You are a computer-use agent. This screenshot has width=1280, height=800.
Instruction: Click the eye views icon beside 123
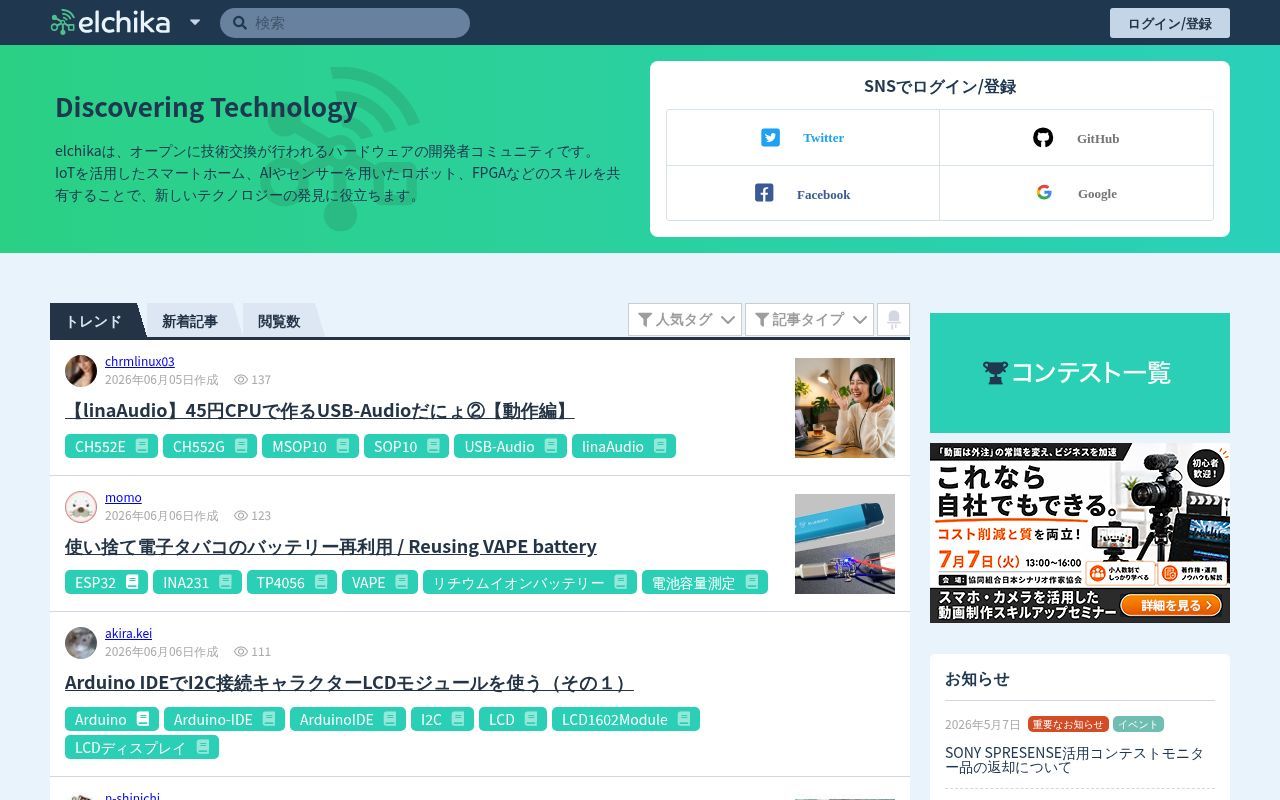coord(241,516)
